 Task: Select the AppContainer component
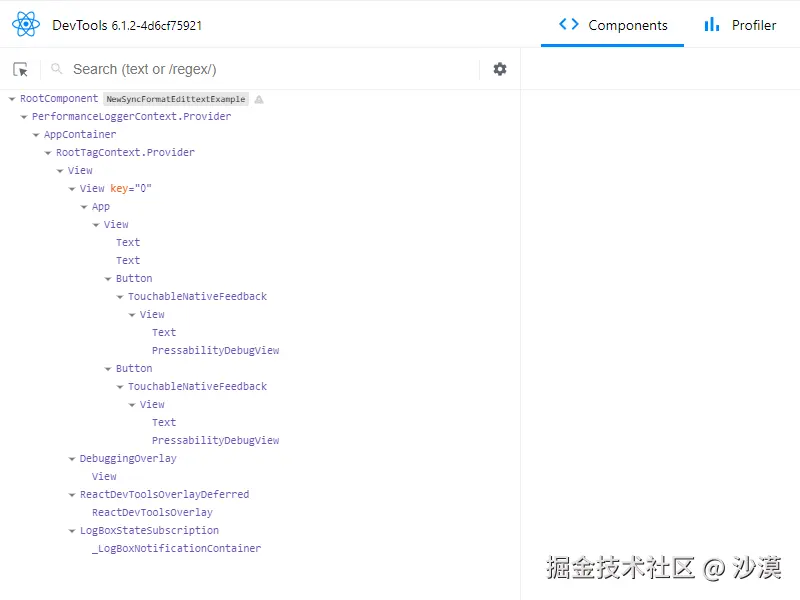coord(80,134)
